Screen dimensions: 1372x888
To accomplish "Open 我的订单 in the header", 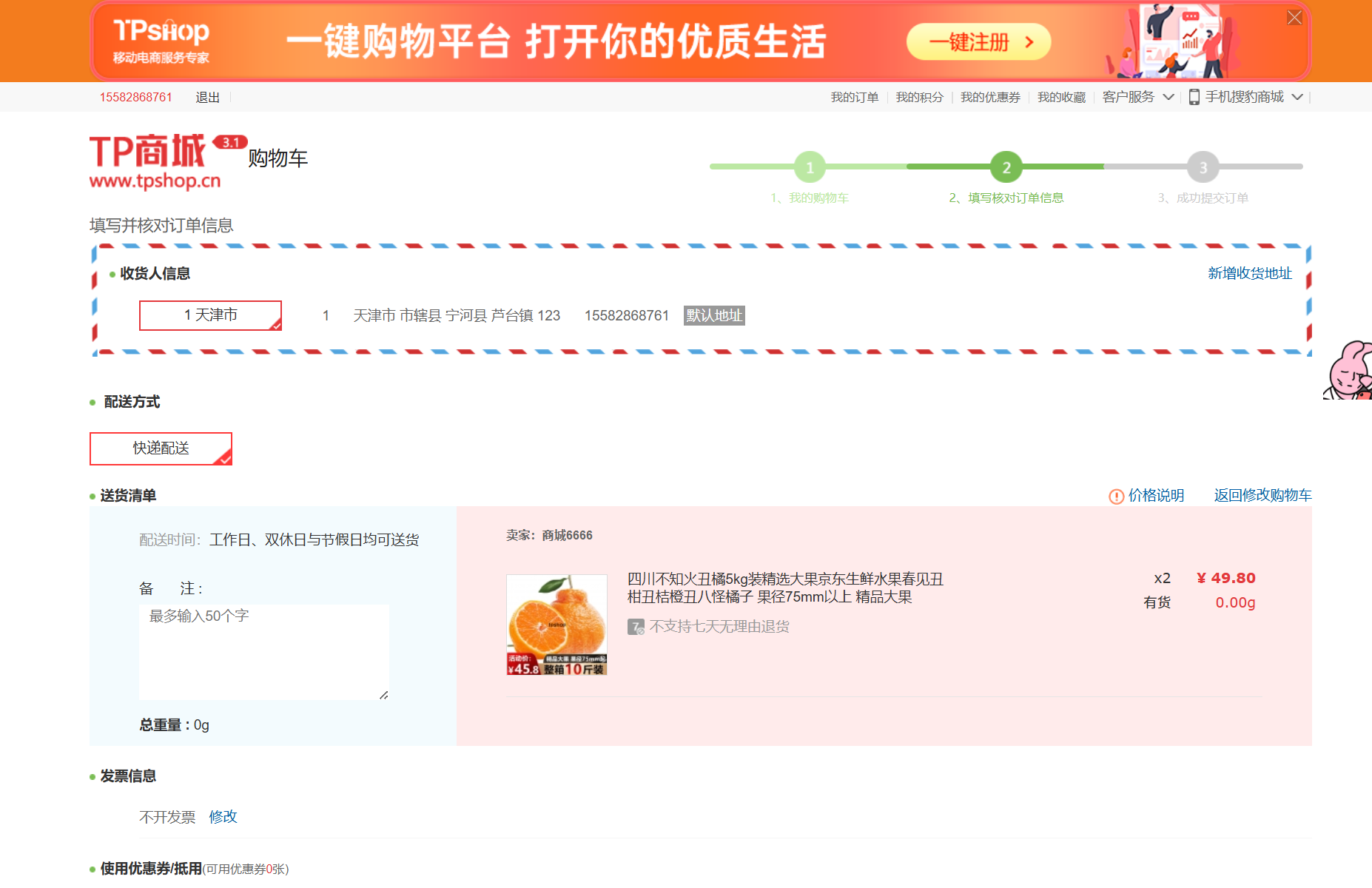I will [854, 96].
